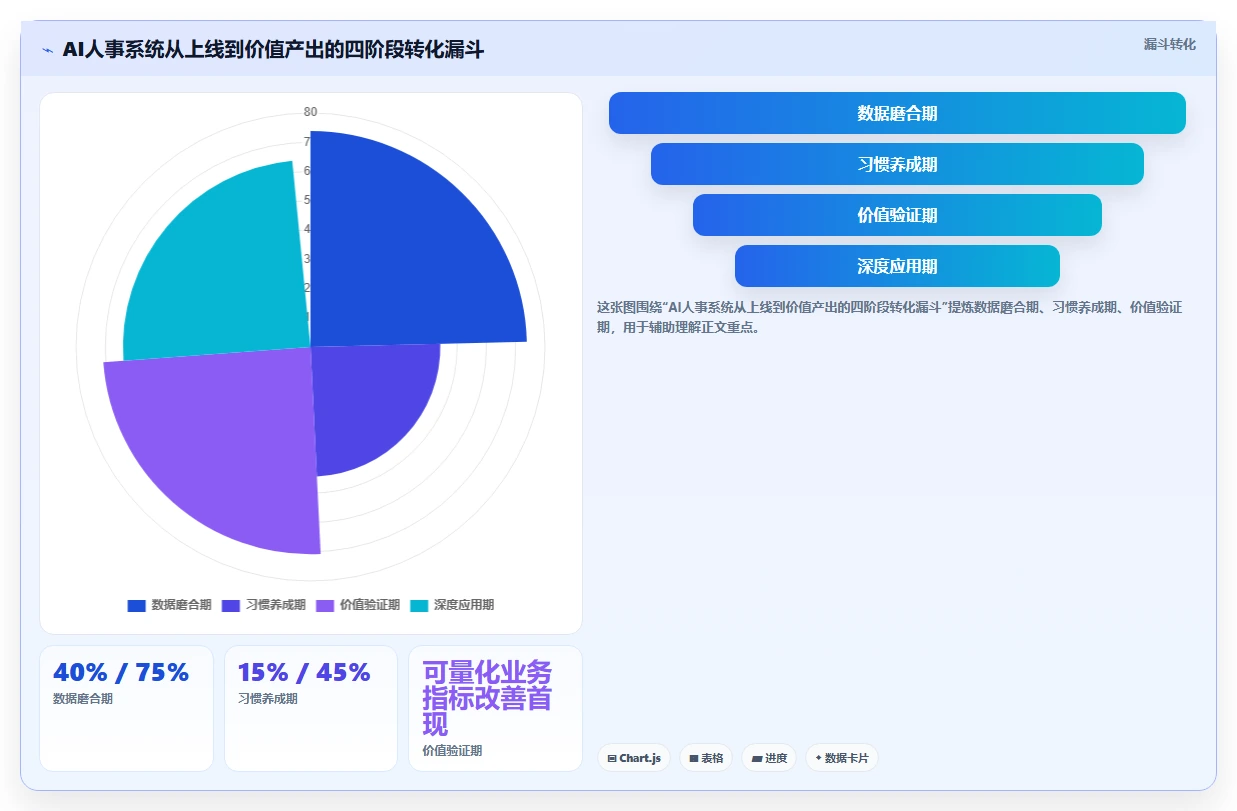1237x811 pixels.
Task: Toggle 价值验证期 legend color swatch
Action: click(x=325, y=605)
